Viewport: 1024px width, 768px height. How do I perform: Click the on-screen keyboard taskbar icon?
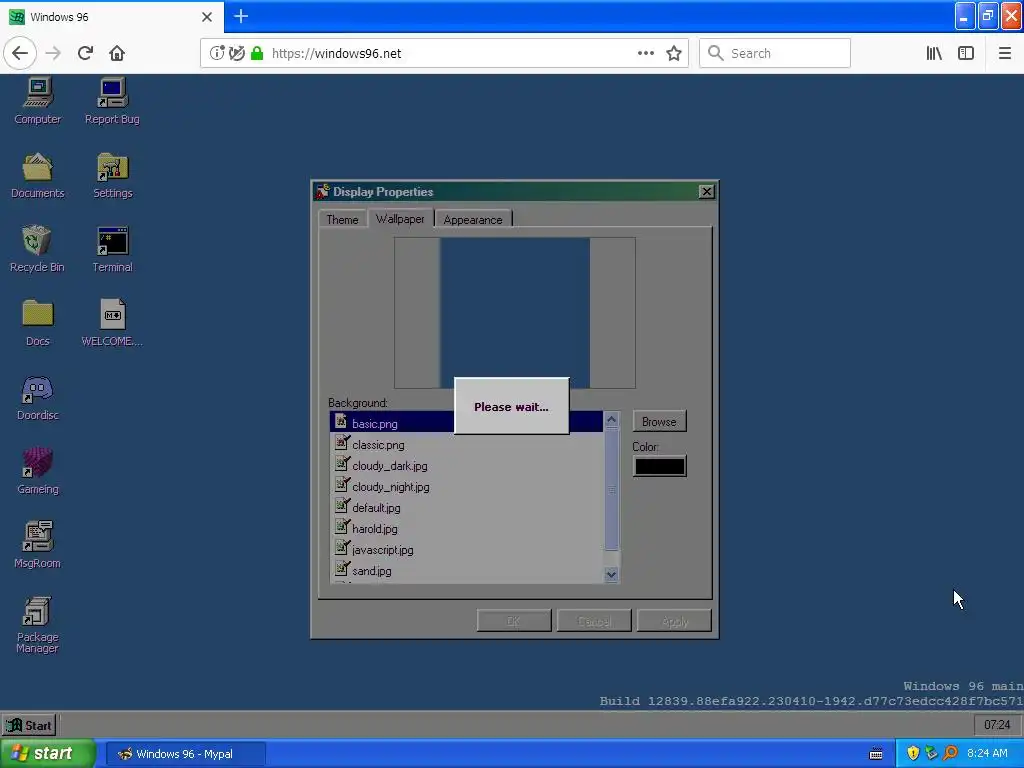point(876,754)
